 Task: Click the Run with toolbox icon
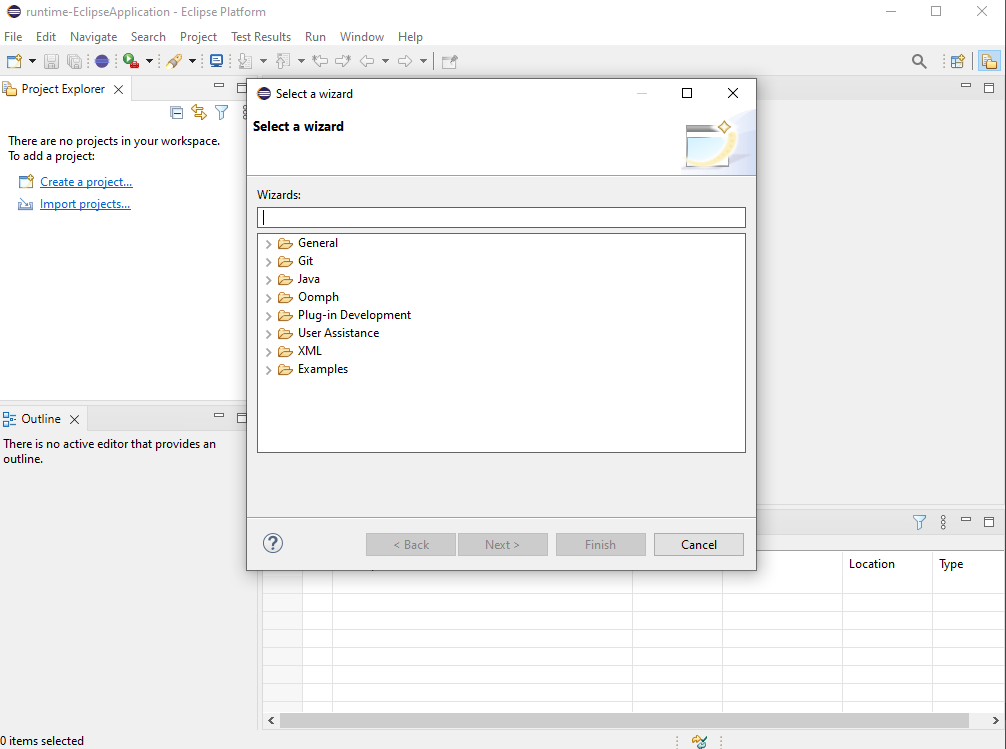click(131, 61)
